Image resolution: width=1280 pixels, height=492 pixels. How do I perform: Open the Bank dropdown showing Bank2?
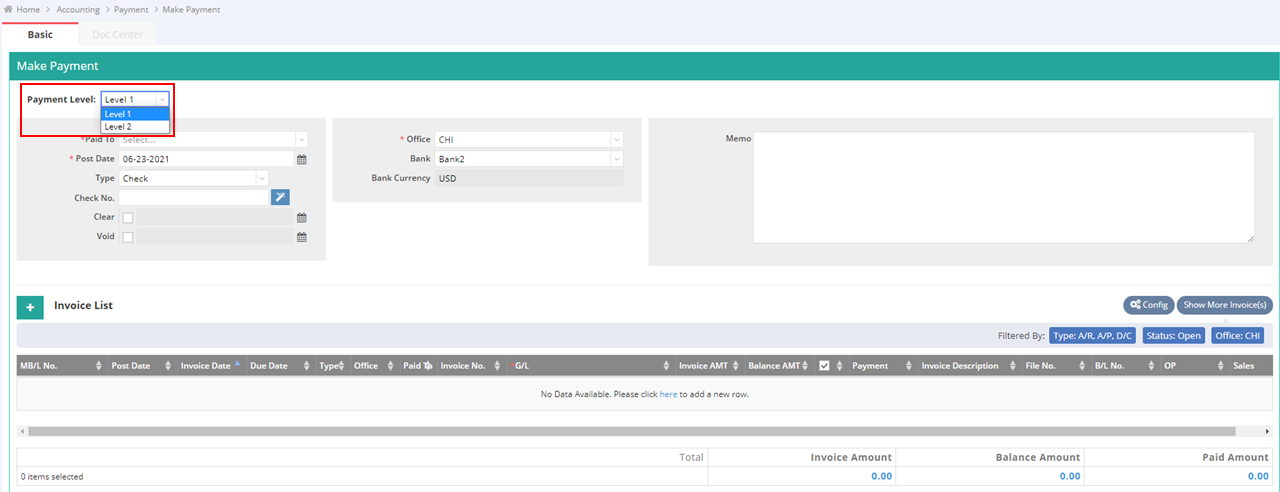529,159
